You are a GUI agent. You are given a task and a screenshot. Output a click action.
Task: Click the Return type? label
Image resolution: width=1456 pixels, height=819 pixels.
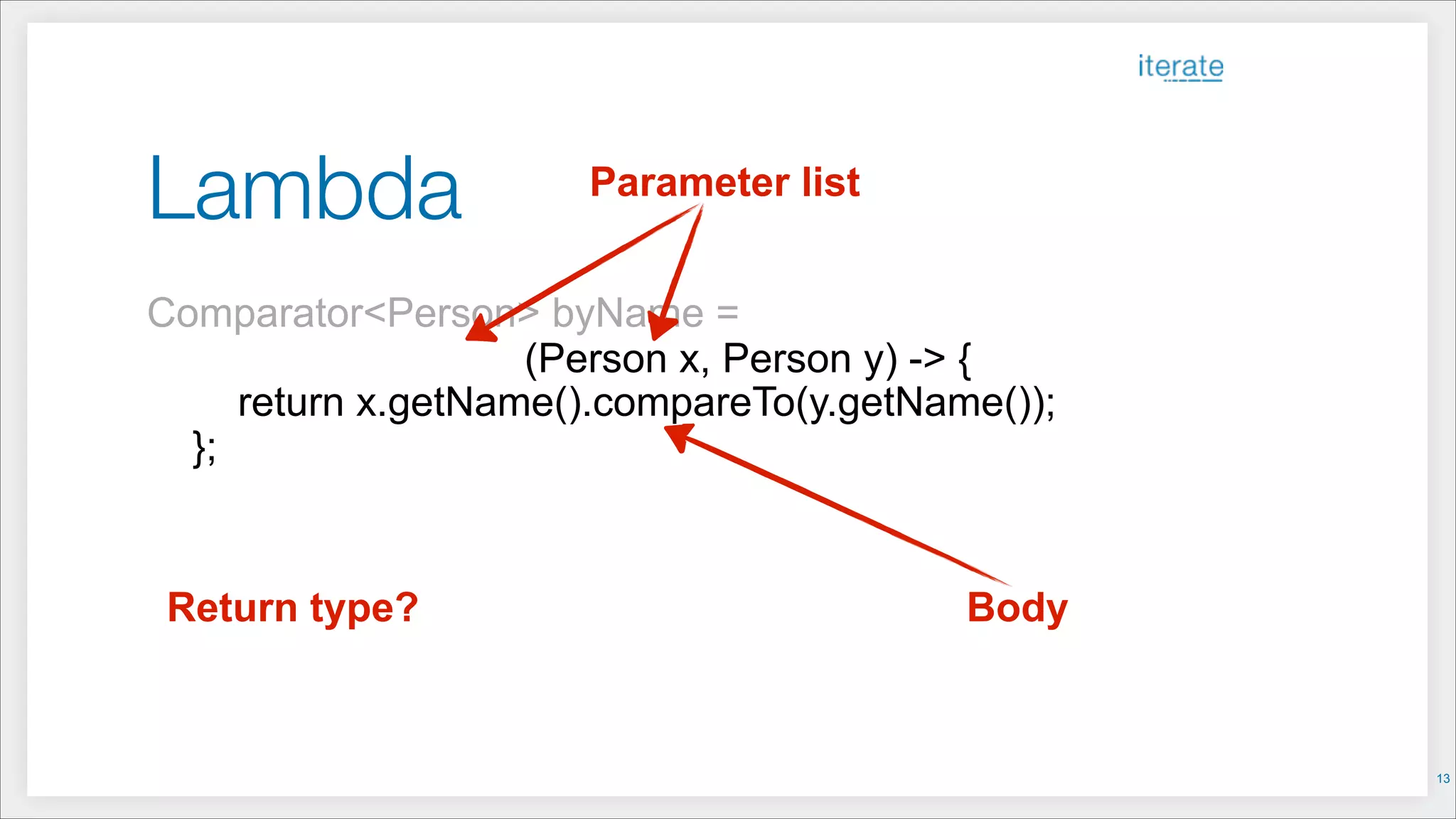tap(293, 608)
